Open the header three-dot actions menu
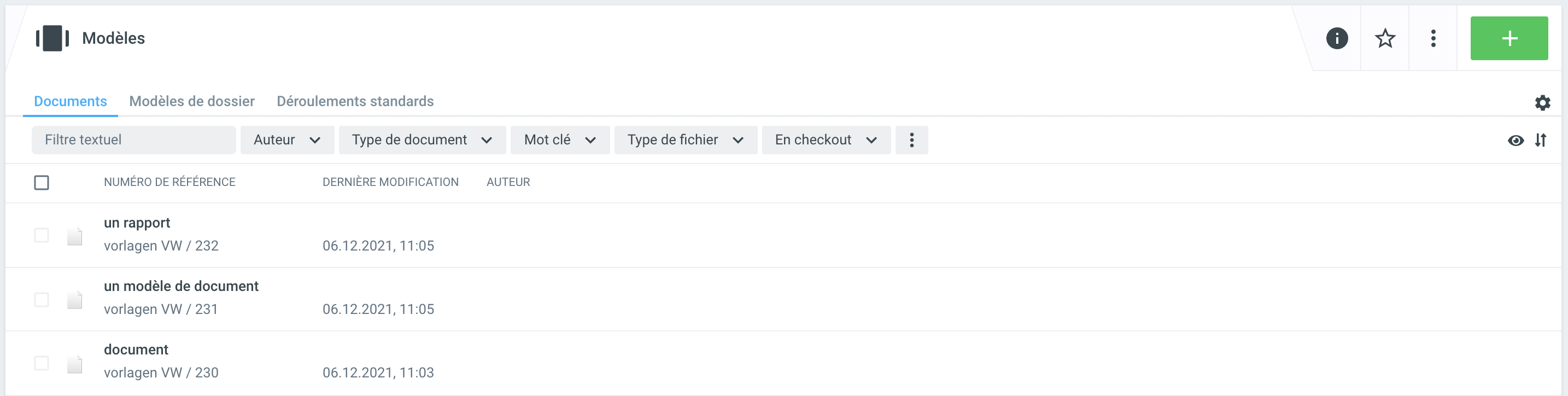The width and height of the screenshot is (1568, 396). click(1433, 38)
